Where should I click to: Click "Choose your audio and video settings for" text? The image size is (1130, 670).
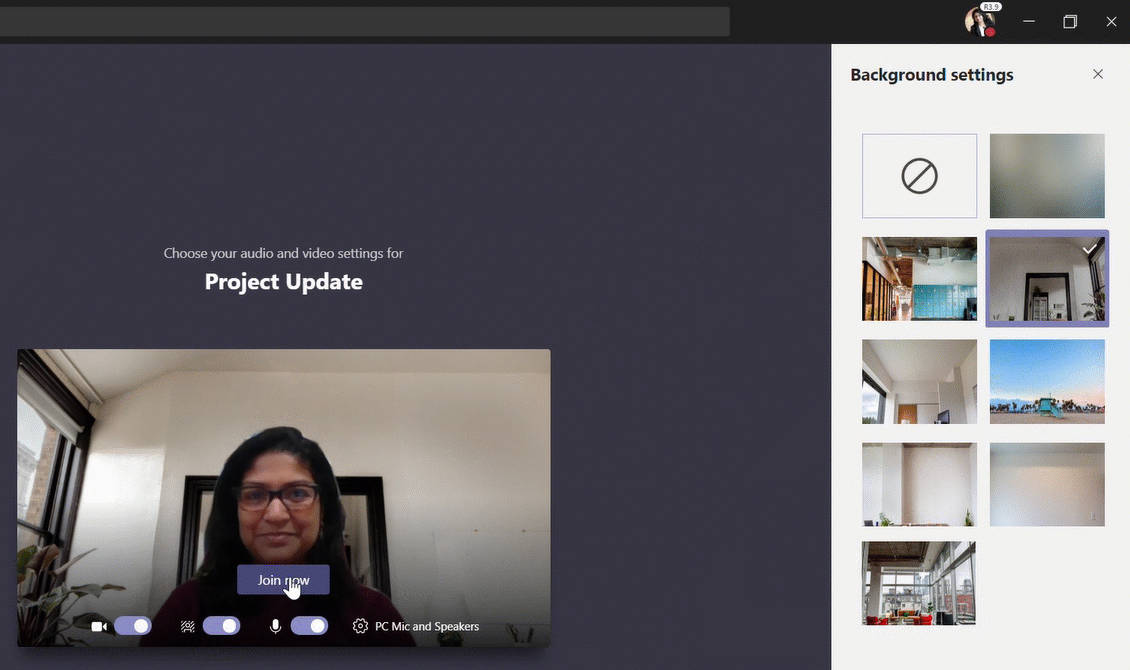[x=283, y=254]
